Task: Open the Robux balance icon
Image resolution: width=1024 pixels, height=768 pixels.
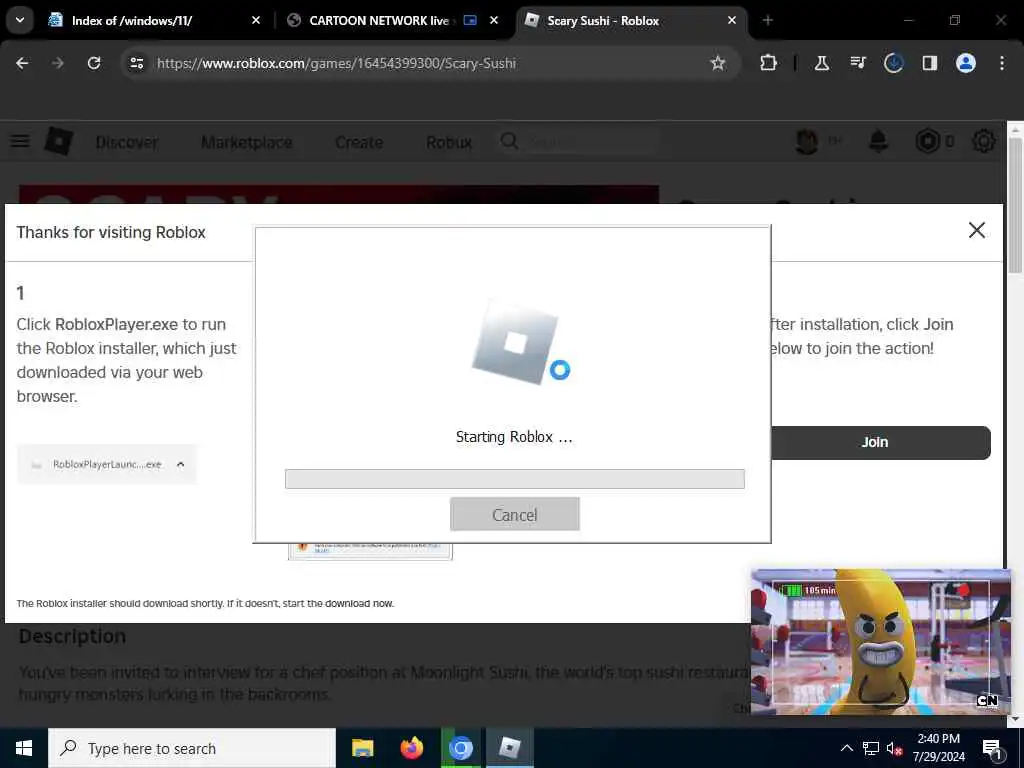Action: pos(927,141)
